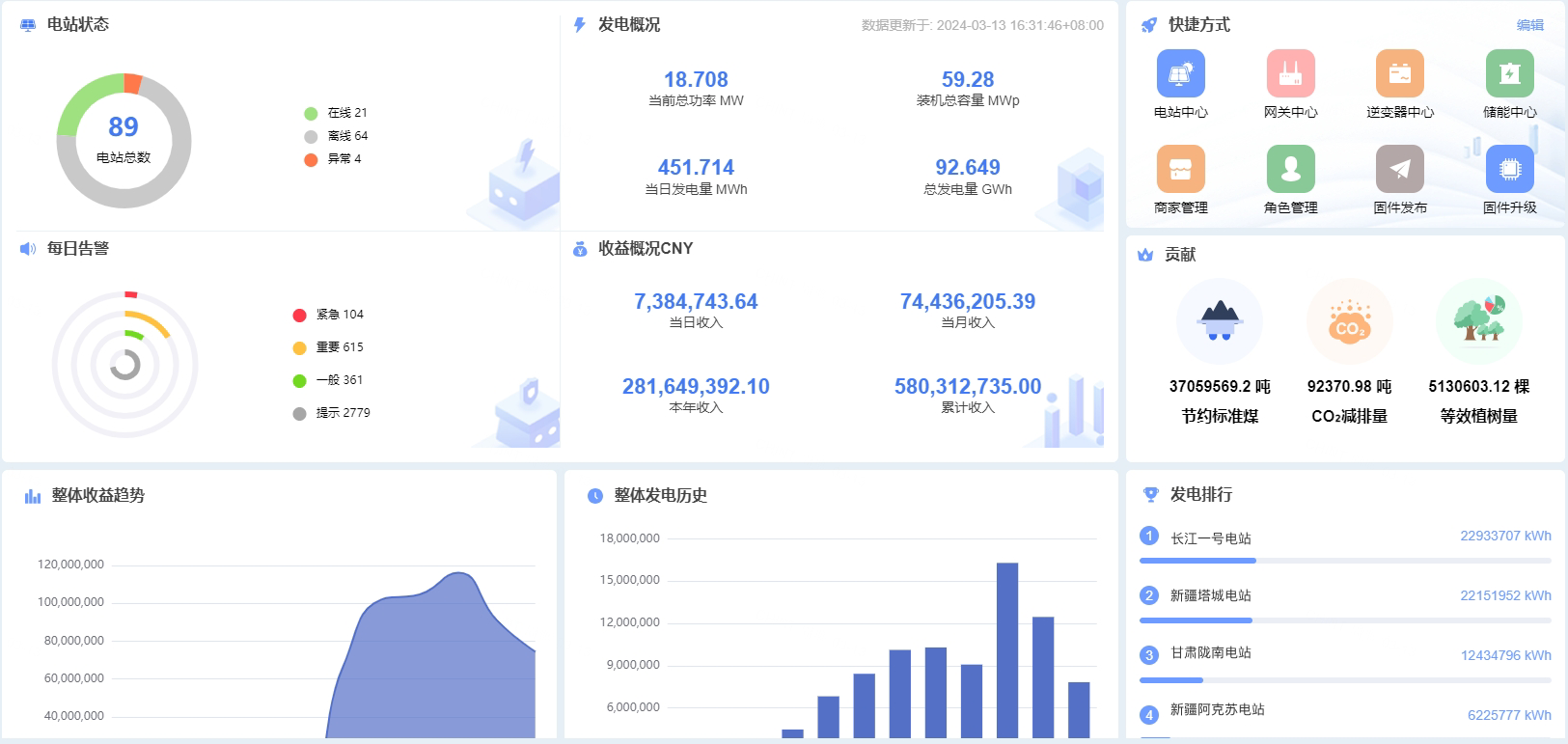Open the 角色管理 shortcut icon
This screenshot has height=744, width=1568.
click(x=1290, y=169)
